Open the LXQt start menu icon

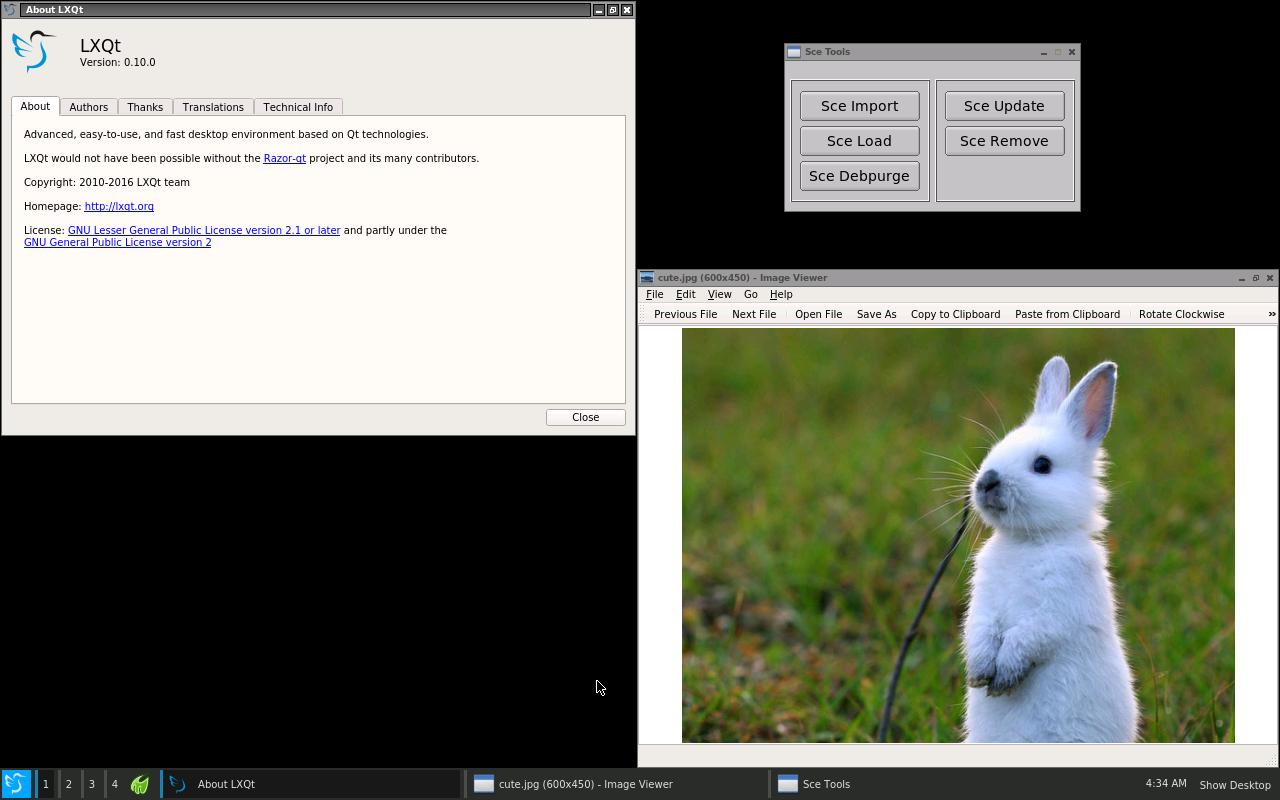(x=15, y=784)
